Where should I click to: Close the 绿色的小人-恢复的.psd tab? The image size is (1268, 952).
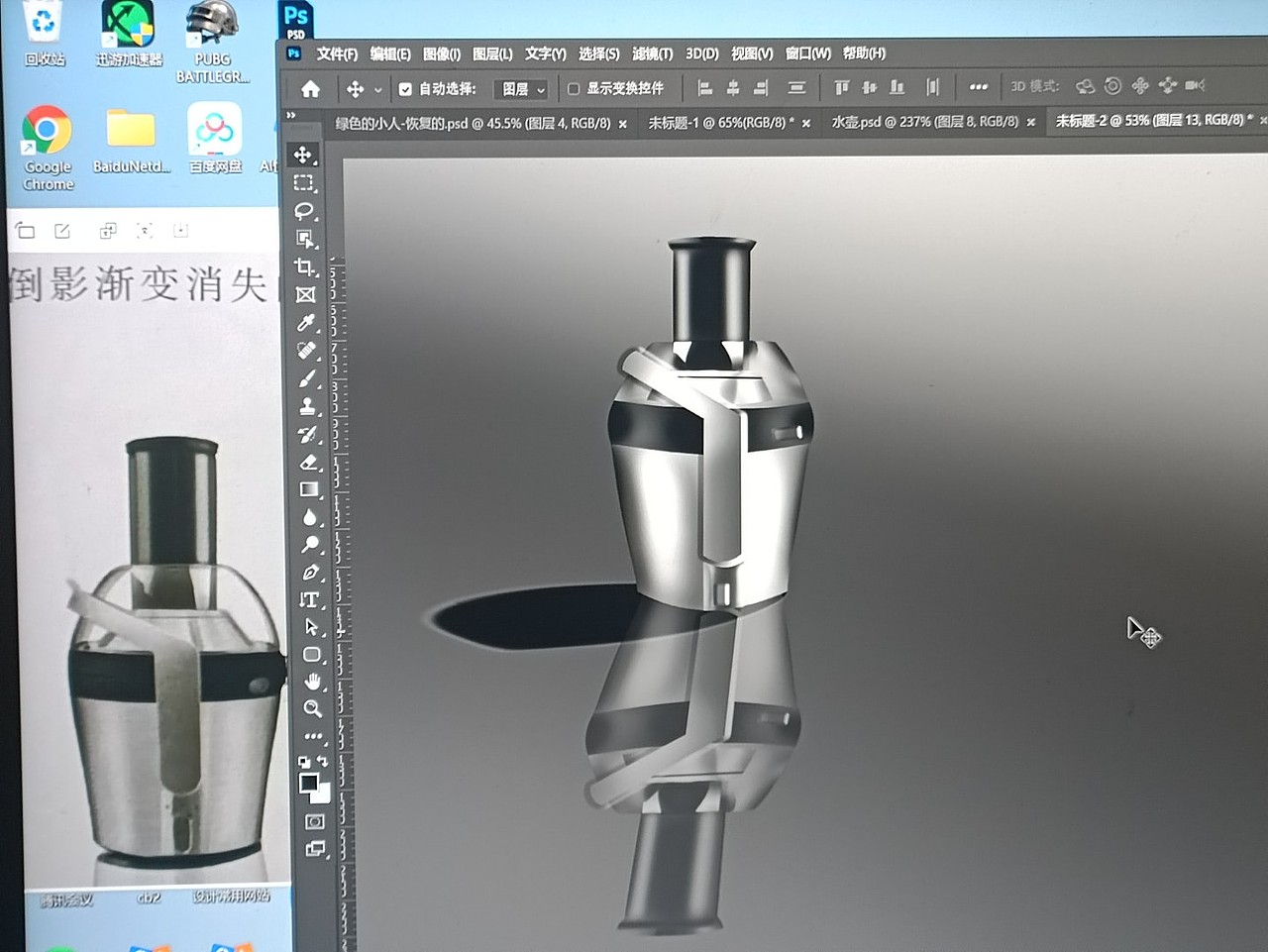point(622,124)
